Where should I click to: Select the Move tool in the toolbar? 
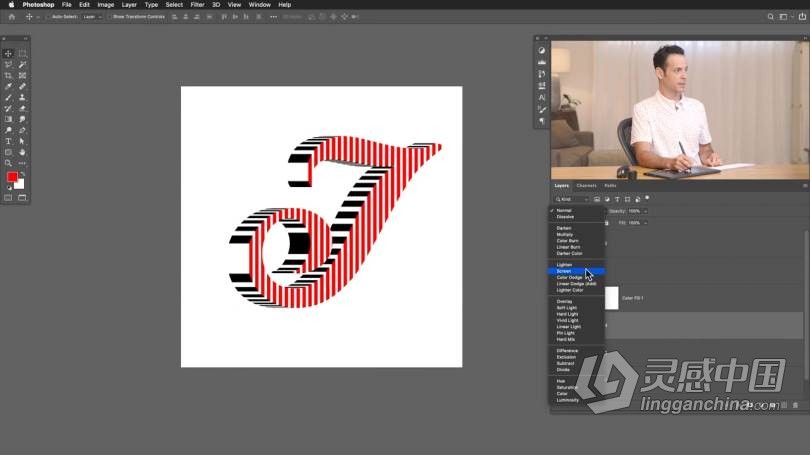coord(9,53)
